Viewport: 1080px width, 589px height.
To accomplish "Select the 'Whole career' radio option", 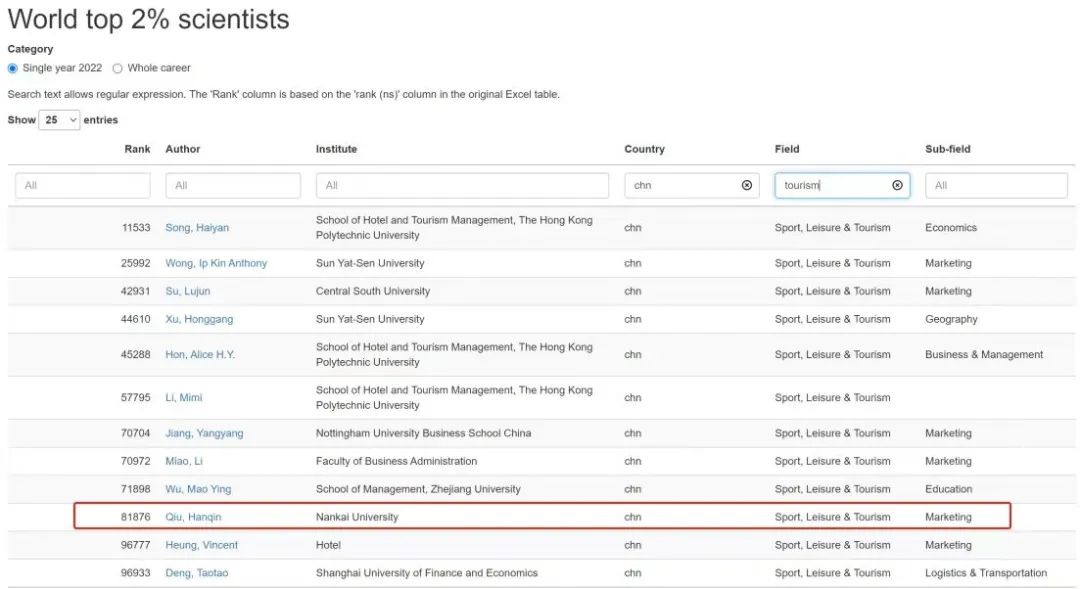I will click(118, 68).
